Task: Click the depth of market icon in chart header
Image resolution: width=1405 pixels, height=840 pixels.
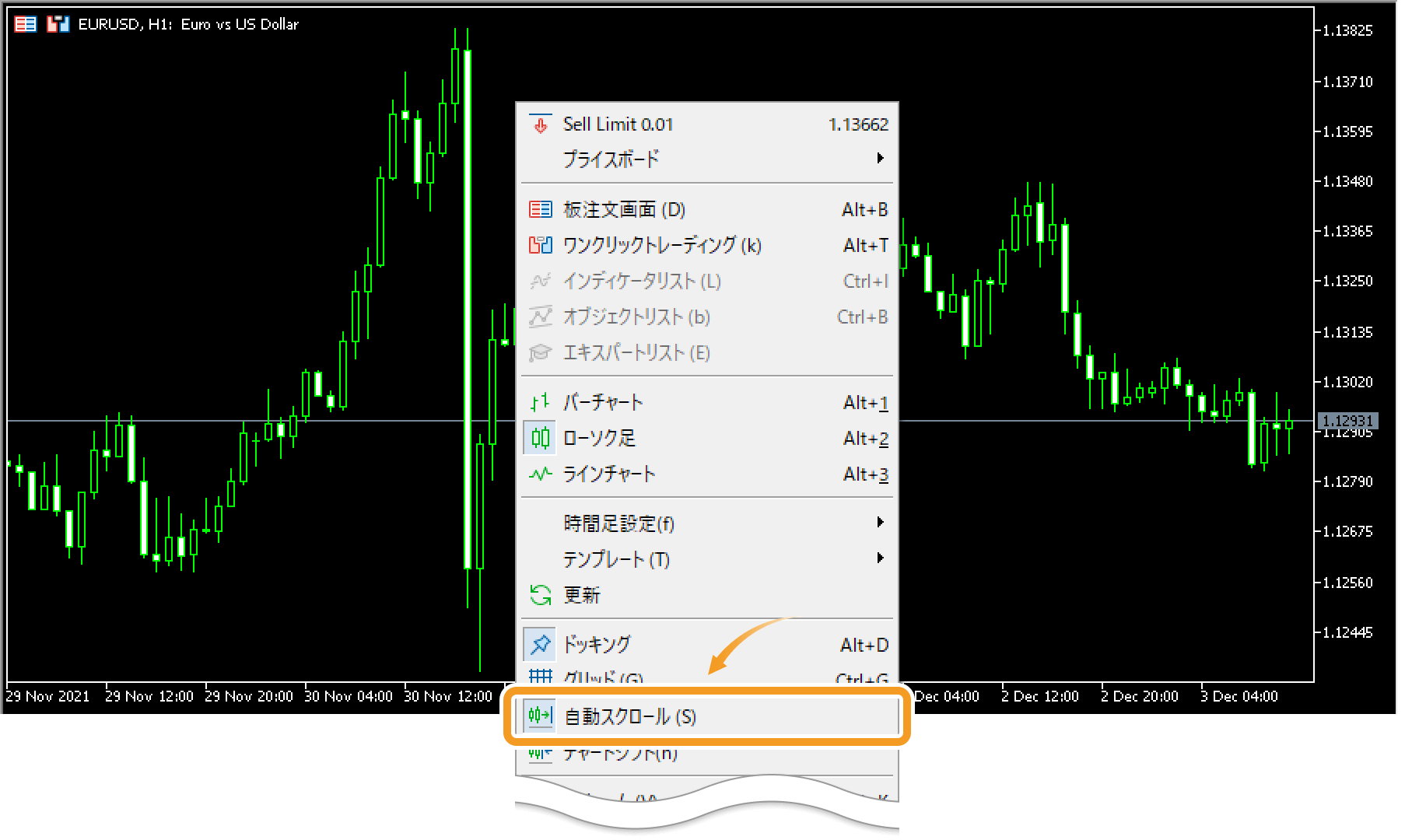Action: click(26, 24)
